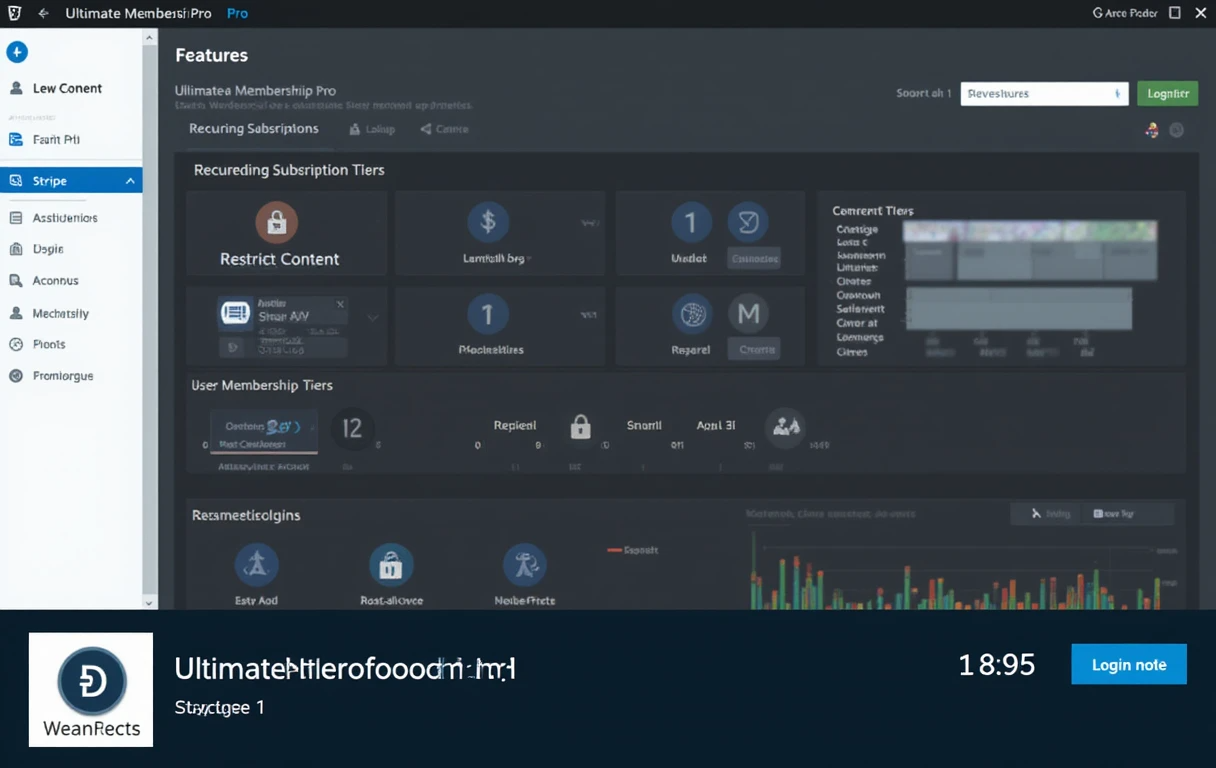The width and height of the screenshot is (1216, 768).
Task: Switch to the Canne tab
Action: [445, 129]
